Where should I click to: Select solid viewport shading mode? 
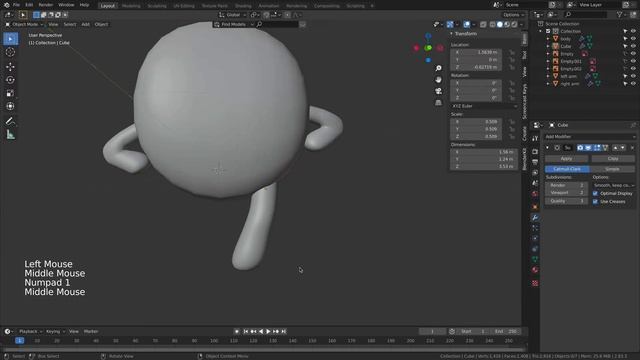[x=500, y=24]
